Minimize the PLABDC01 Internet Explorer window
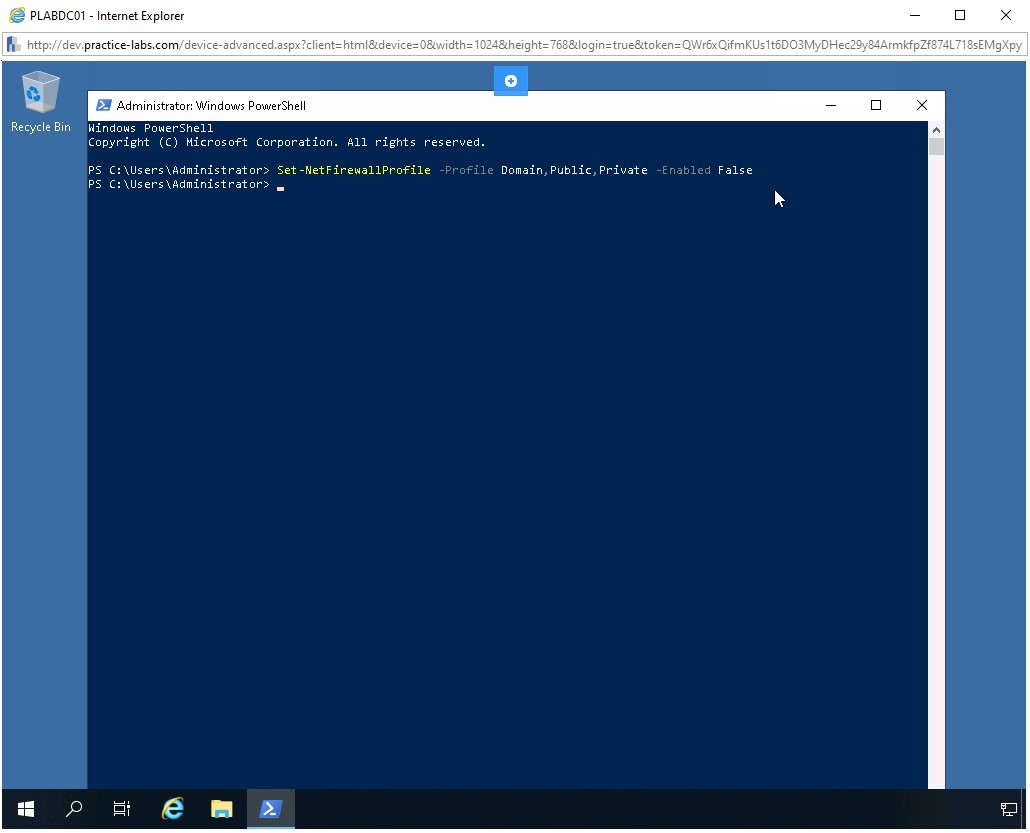1030x833 pixels. pyautogui.click(x=914, y=15)
